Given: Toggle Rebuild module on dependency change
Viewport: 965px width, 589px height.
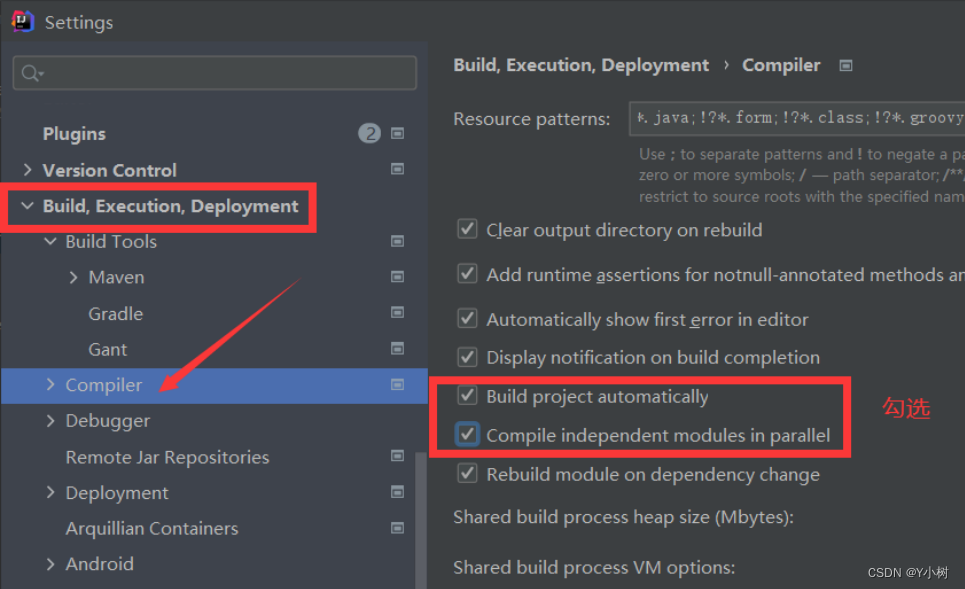Looking at the screenshot, I should coord(467,473).
